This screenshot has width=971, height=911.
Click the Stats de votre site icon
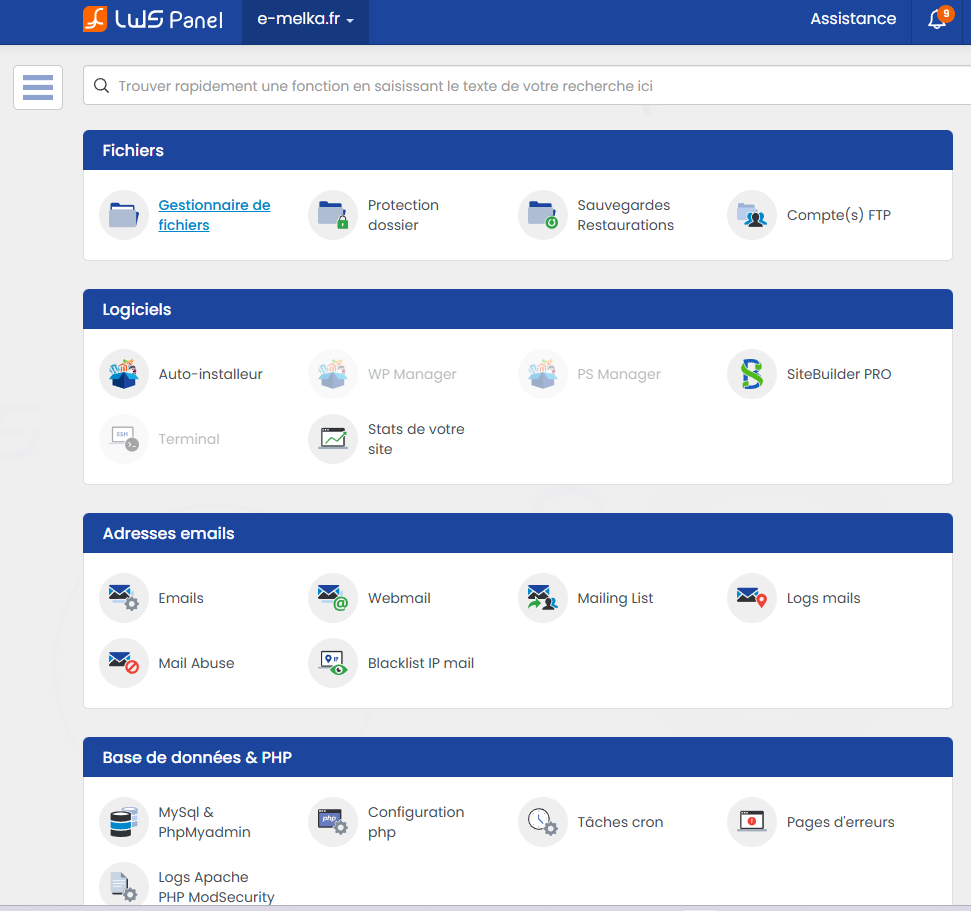(x=333, y=439)
